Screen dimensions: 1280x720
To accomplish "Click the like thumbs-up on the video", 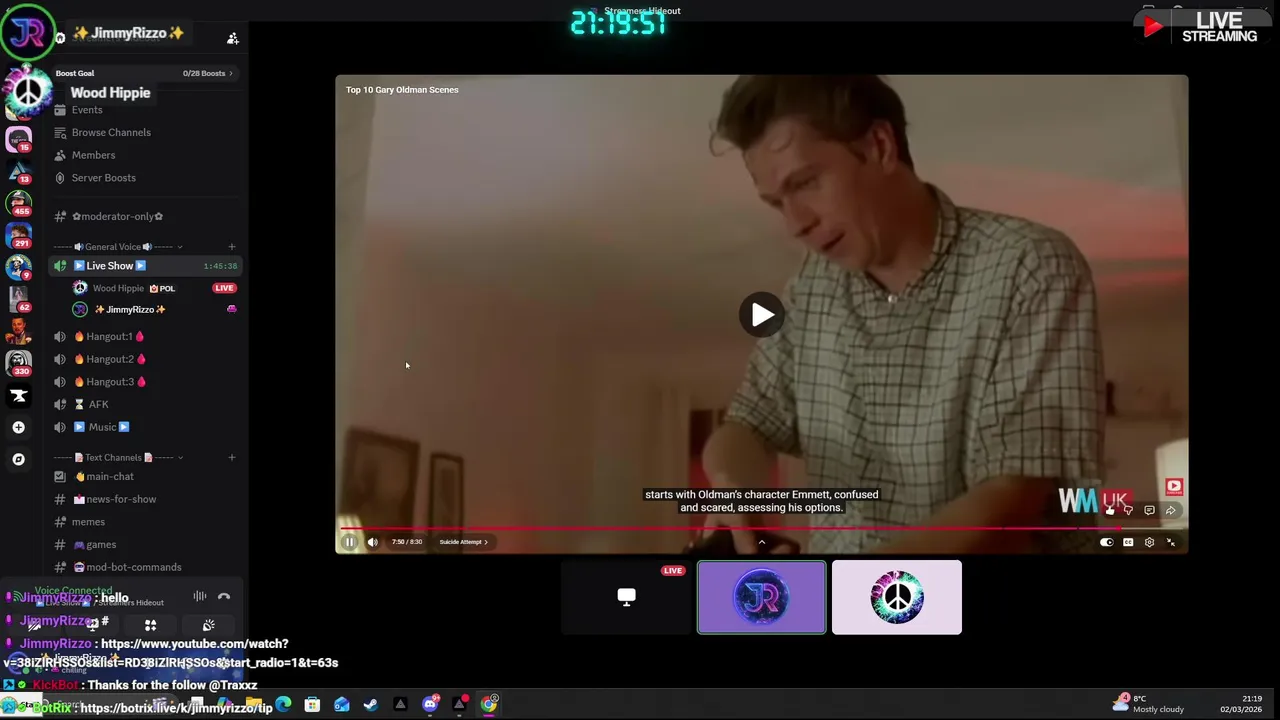I will (1109, 510).
